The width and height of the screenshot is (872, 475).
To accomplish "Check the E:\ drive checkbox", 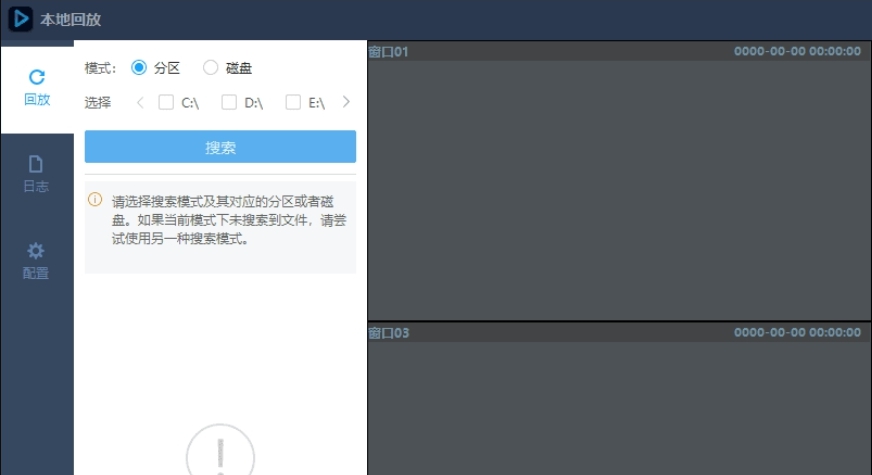I will 293,102.
